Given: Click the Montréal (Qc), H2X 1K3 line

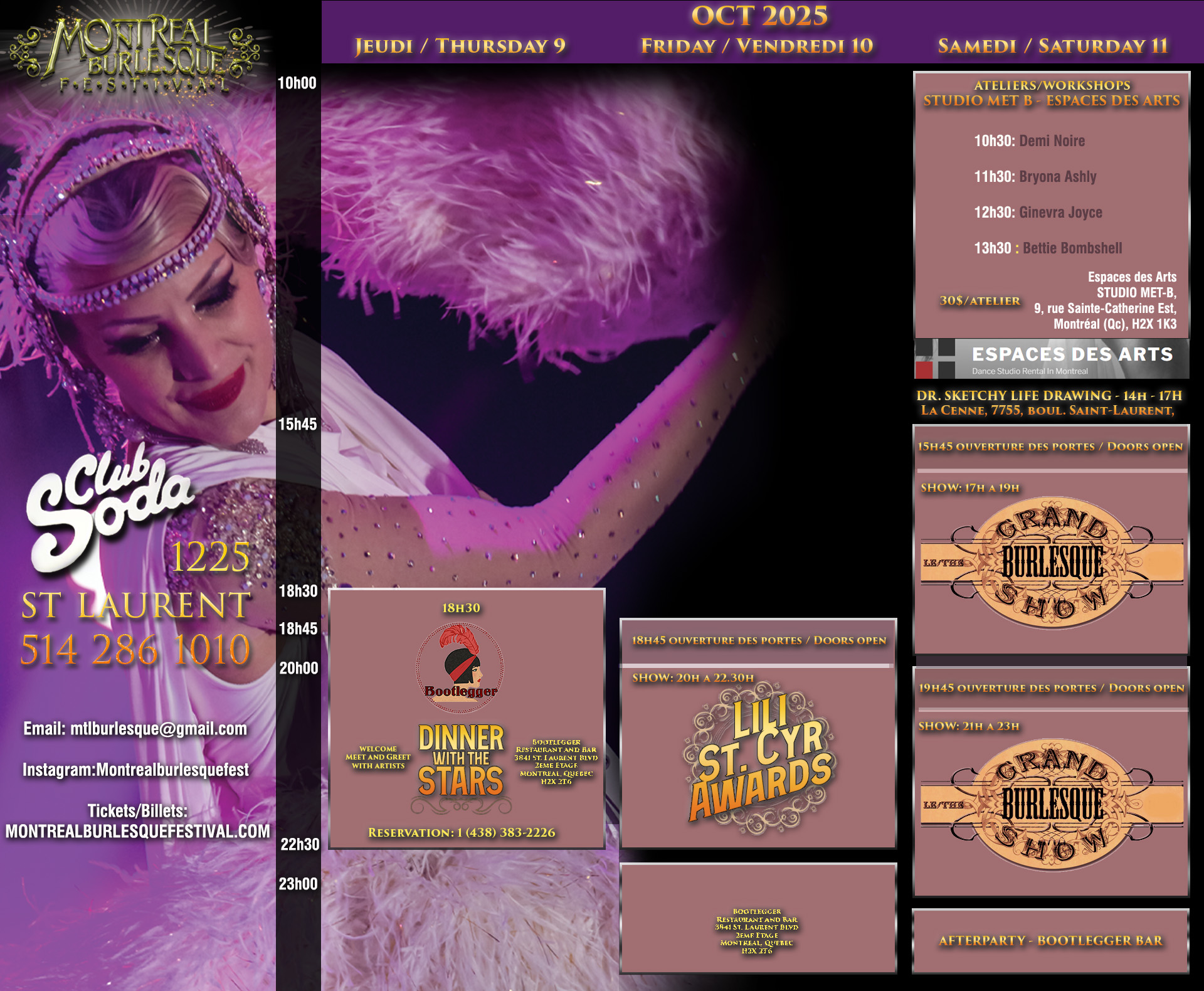Looking at the screenshot, I should coord(1115,324).
